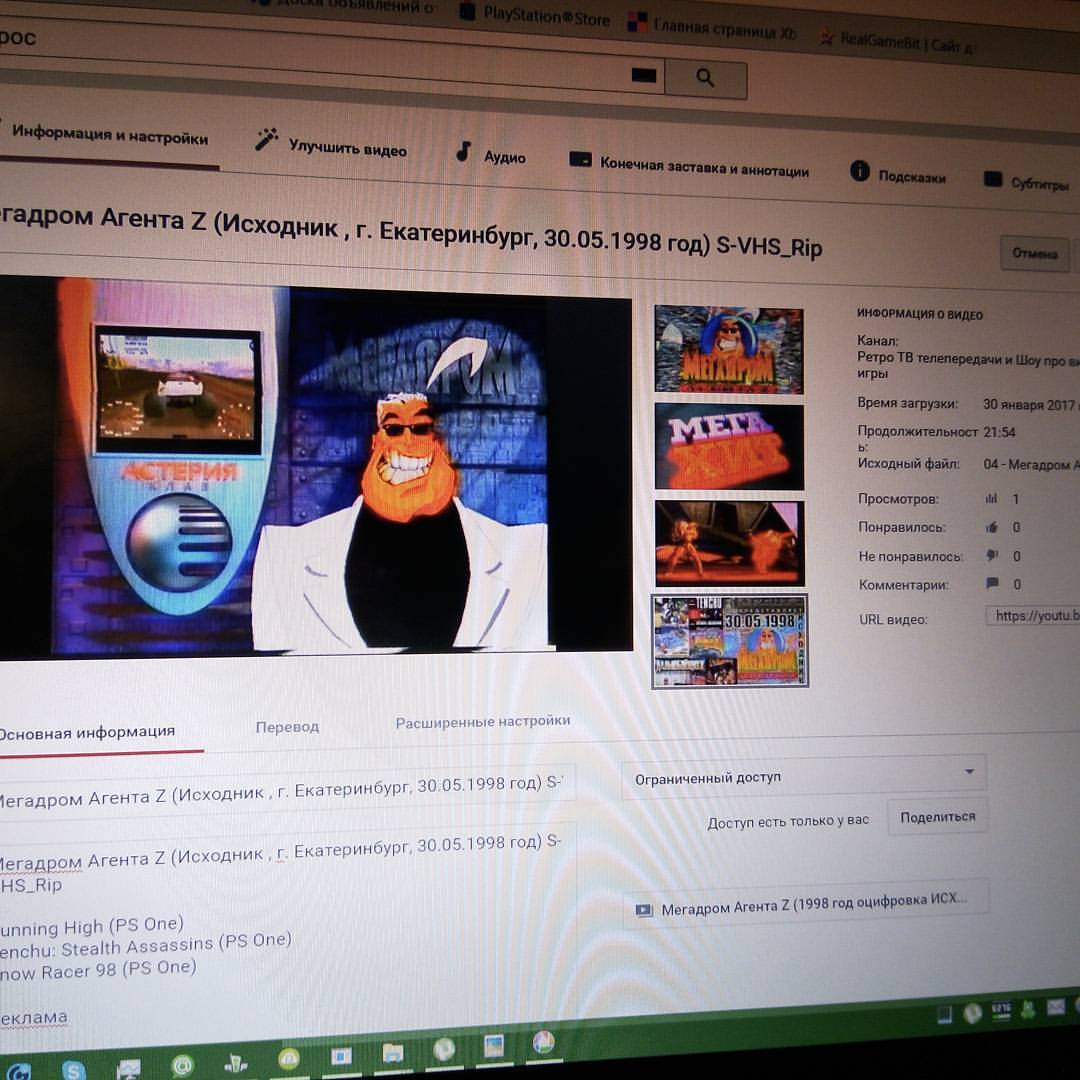Click the magnifier search button

coord(705,78)
